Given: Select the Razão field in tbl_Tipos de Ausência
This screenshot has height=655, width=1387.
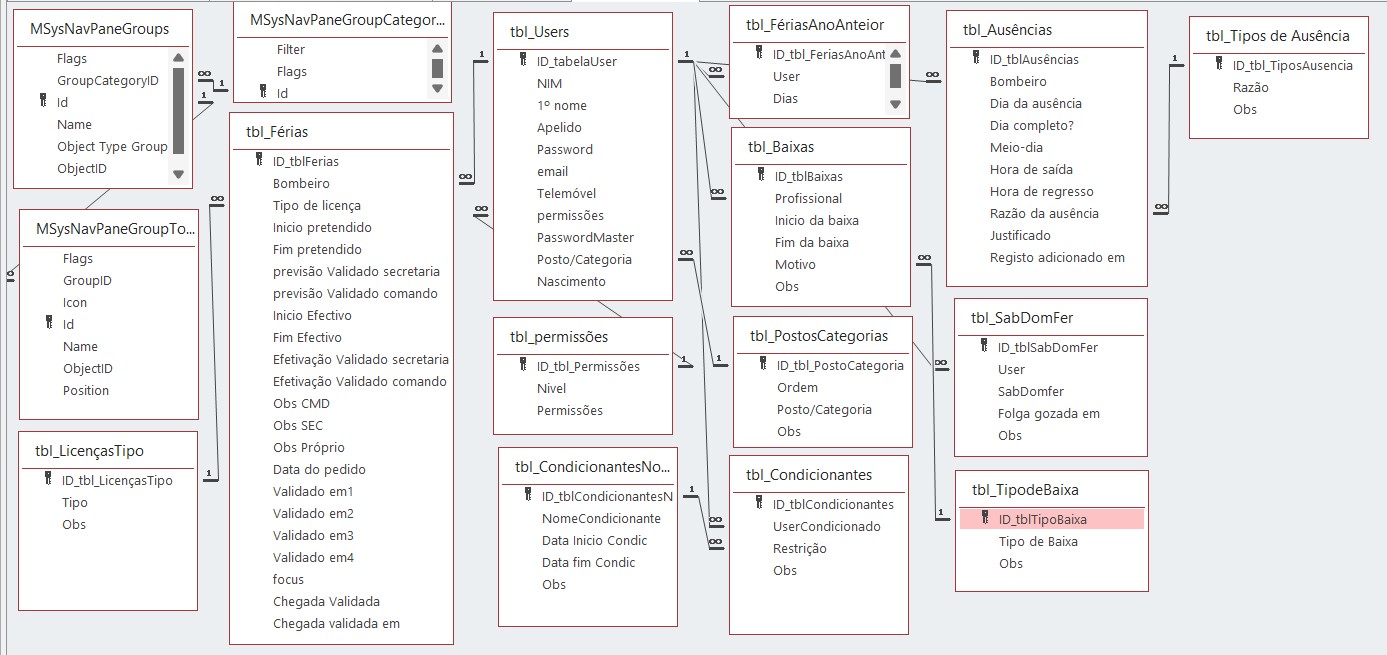Looking at the screenshot, I should point(1250,87).
